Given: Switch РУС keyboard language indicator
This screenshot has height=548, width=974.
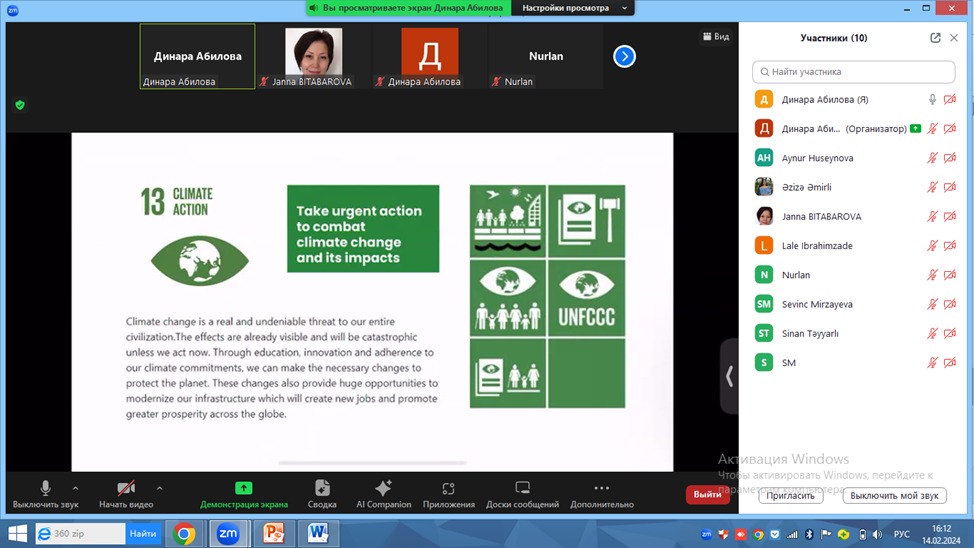Looking at the screenshot, I should point(901,534).
